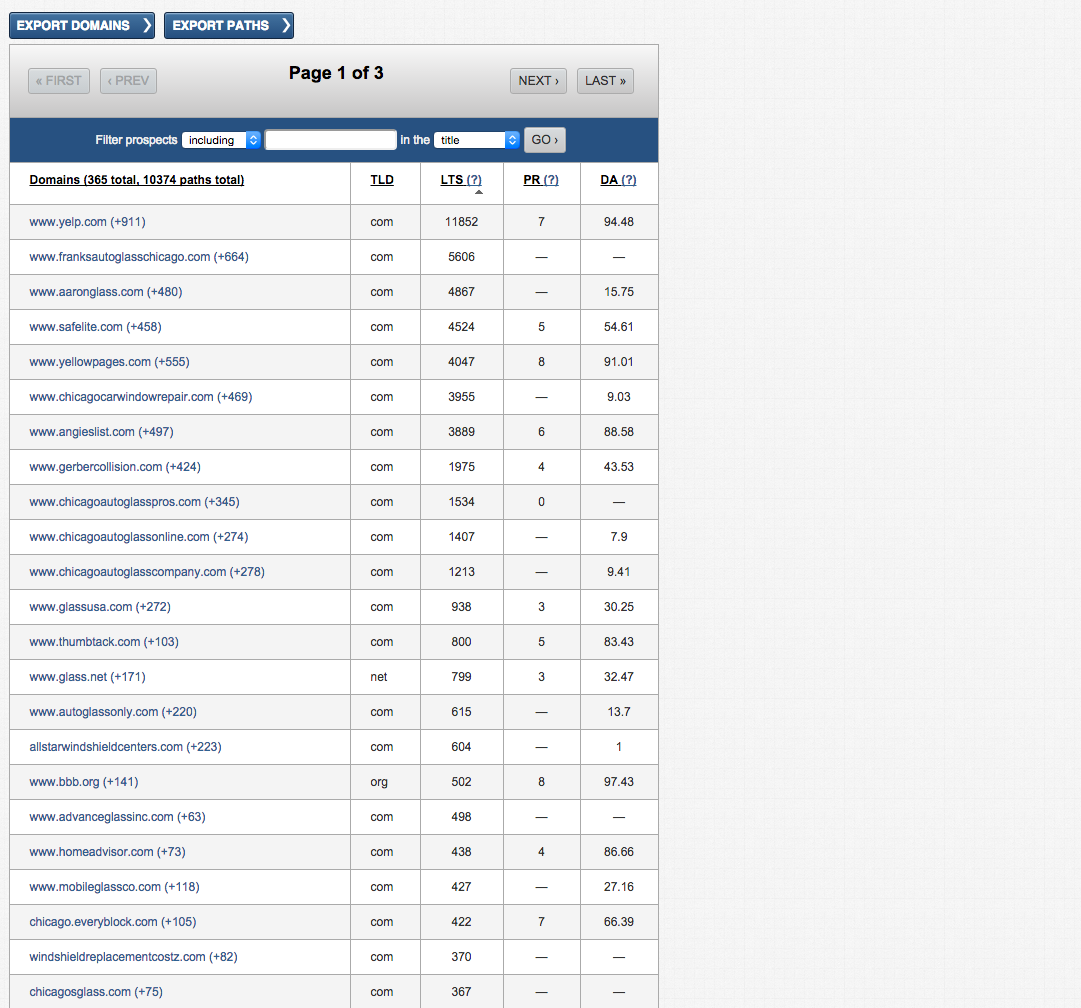
Task: Expand the +664 paths for franksautoglasschicago.com
Action: coord(231,257)
